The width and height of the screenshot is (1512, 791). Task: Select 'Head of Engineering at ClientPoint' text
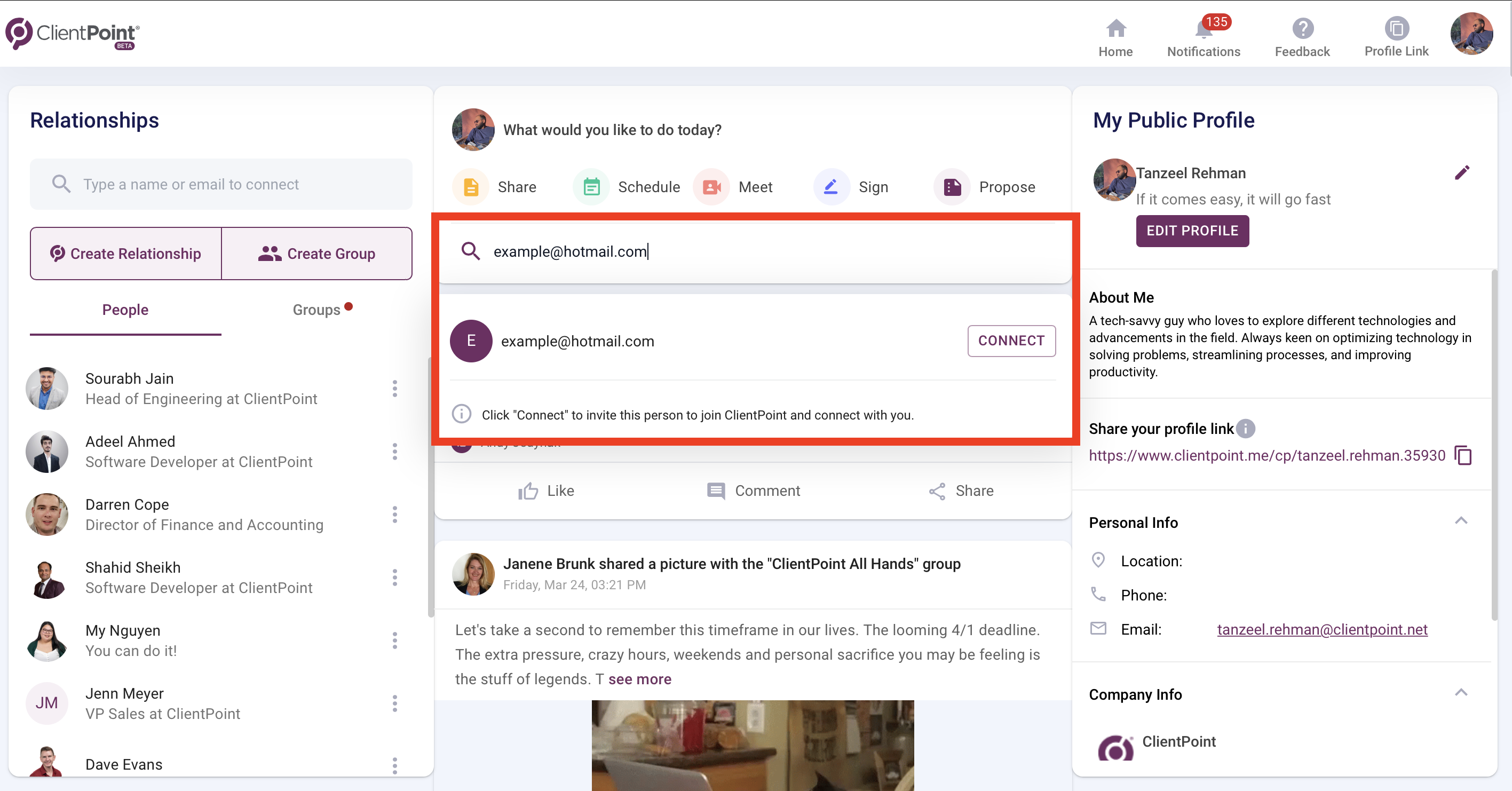201,399
